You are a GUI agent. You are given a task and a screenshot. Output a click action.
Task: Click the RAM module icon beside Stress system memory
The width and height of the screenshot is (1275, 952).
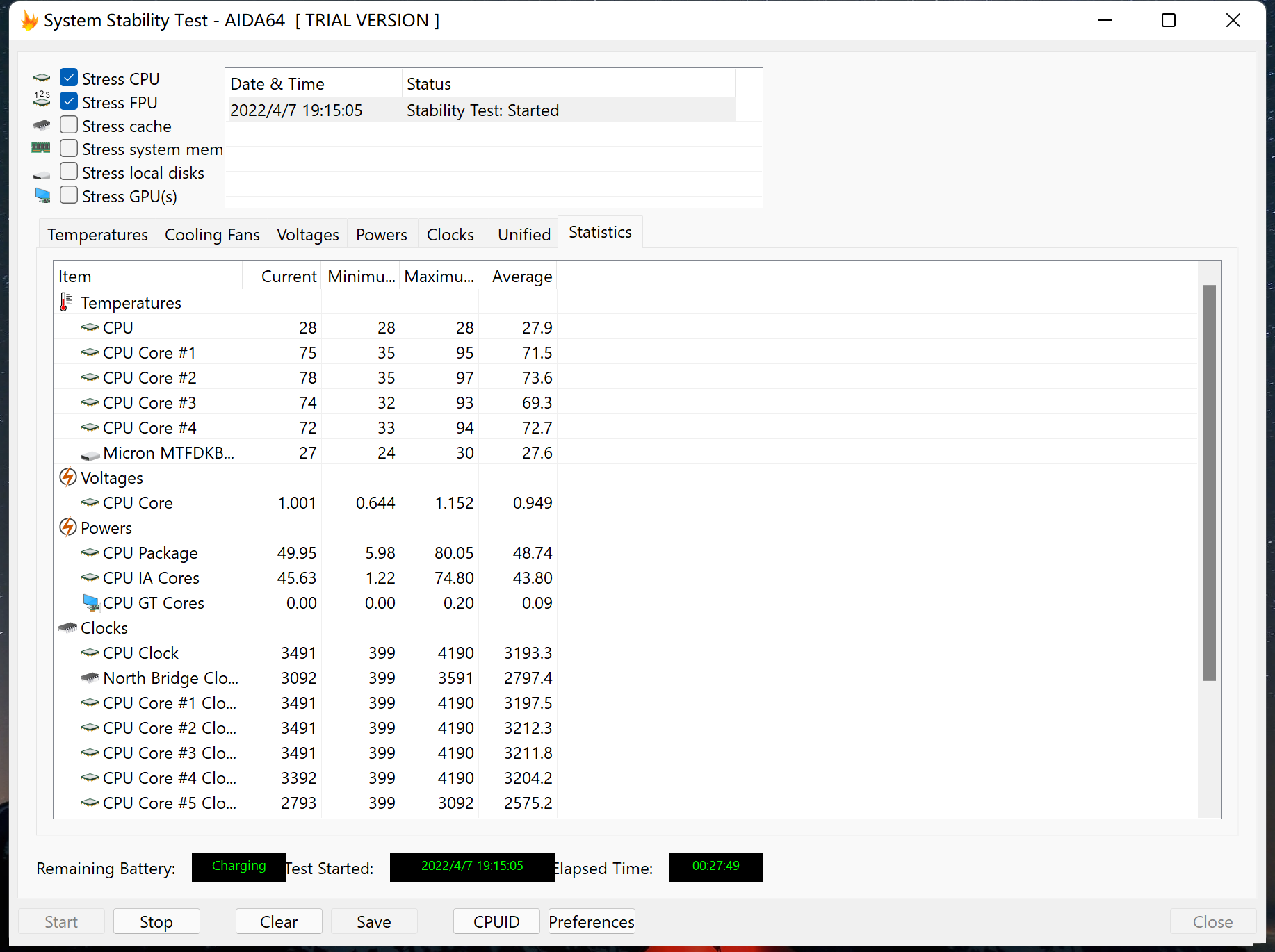tap(42, 147)
